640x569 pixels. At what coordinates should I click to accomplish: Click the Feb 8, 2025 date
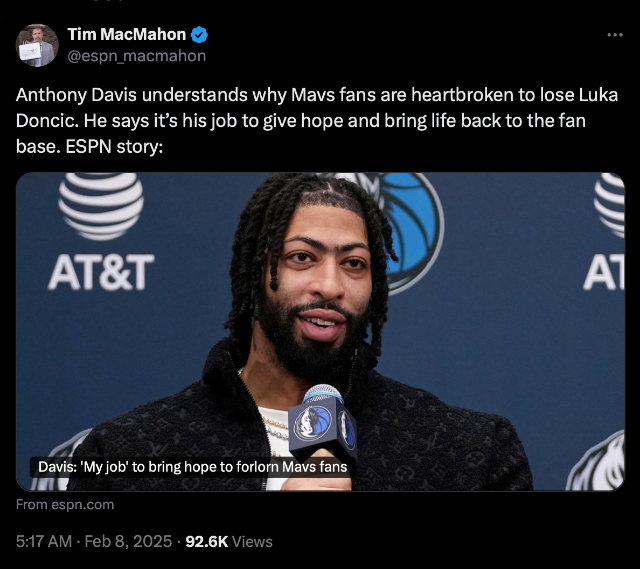128,541
